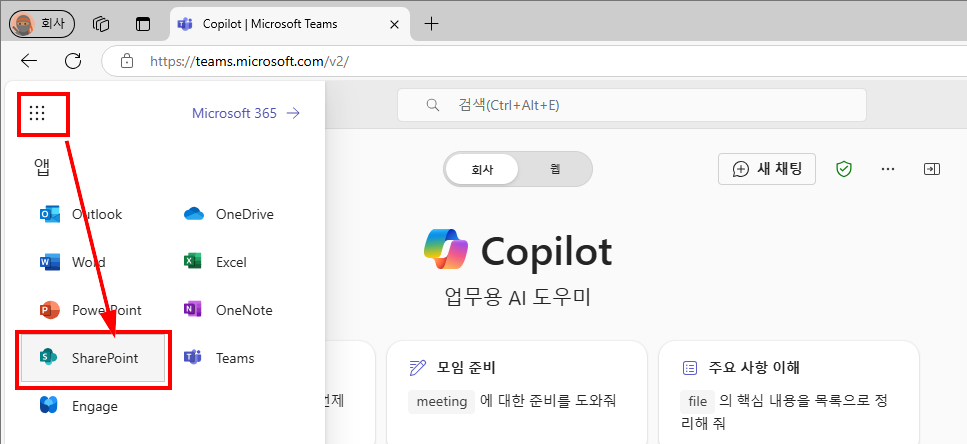Viewport: 967px width, 444px height.
Task: Click the browser back arrow
Action: 29,60
